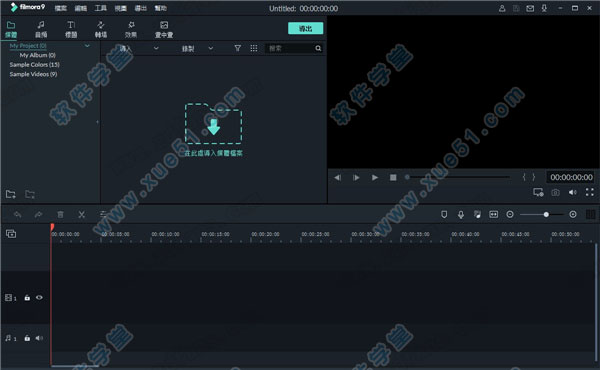Open the Record dropdown in media panel

pyautogui.click(x=197, y=48)
